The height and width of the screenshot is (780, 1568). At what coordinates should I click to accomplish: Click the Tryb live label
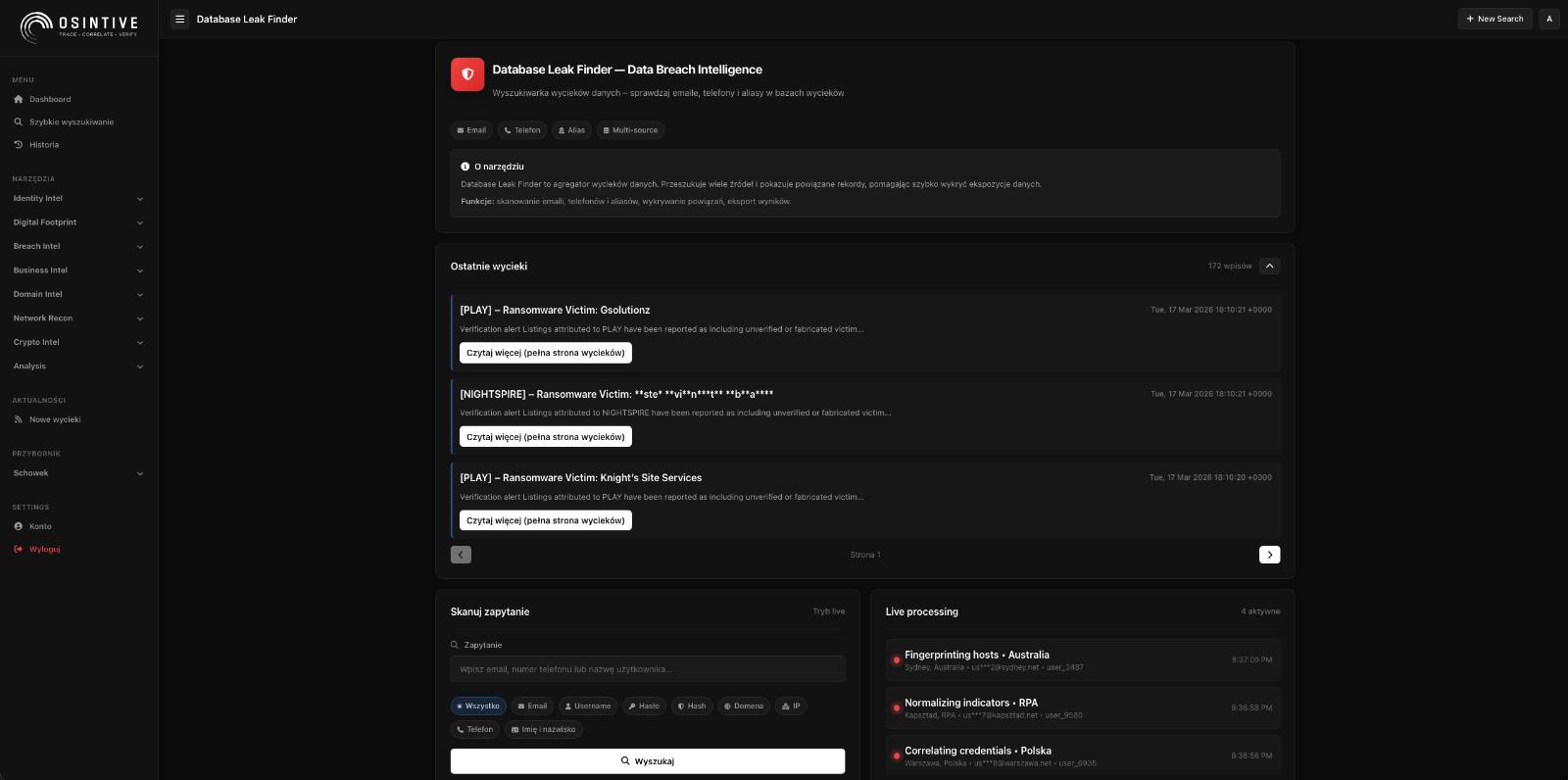[828, 611]
